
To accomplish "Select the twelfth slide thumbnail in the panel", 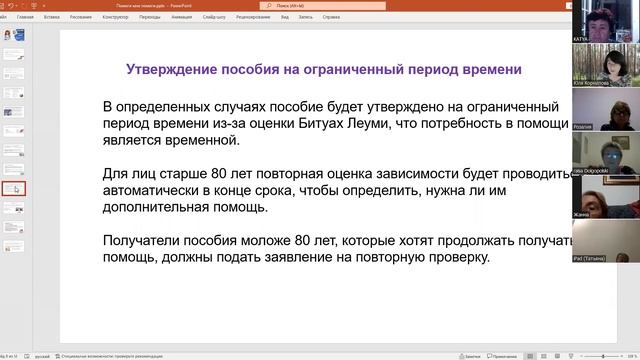I will click(x=14, y=246).
